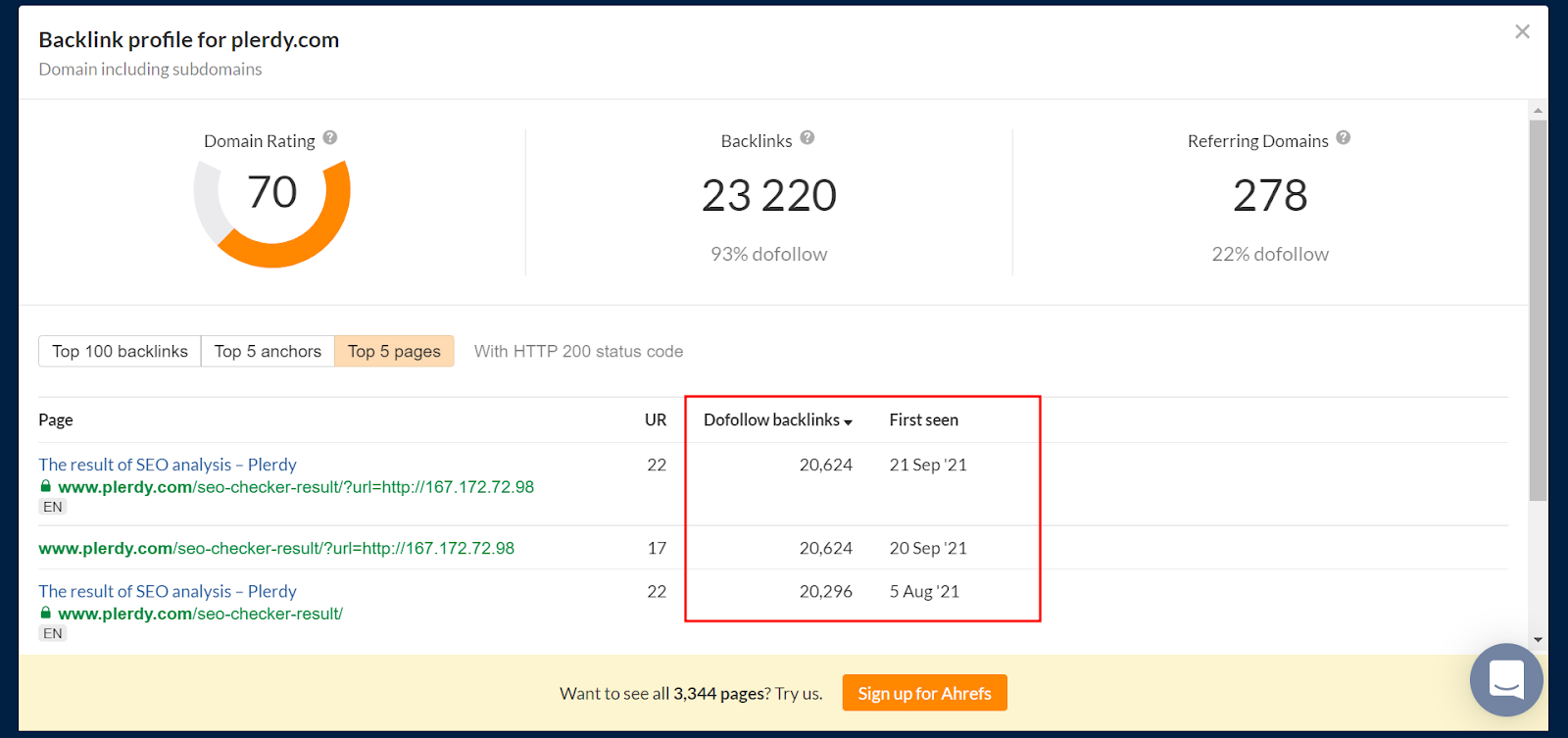Click the 'With HTTP 200 status code' text

point(578,351)
